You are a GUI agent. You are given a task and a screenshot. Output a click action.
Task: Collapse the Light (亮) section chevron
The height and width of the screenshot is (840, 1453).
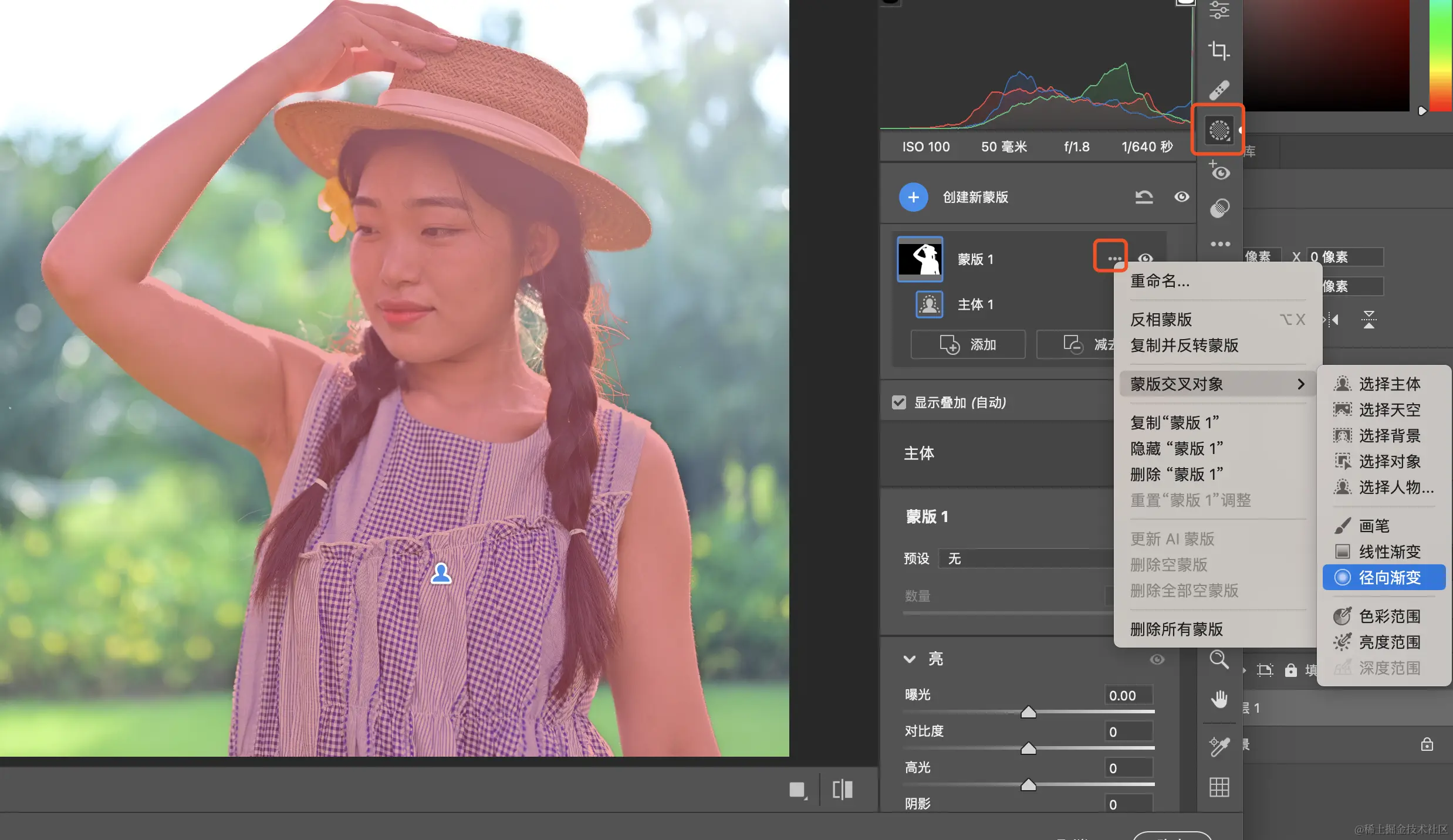[x=909, y=659]
